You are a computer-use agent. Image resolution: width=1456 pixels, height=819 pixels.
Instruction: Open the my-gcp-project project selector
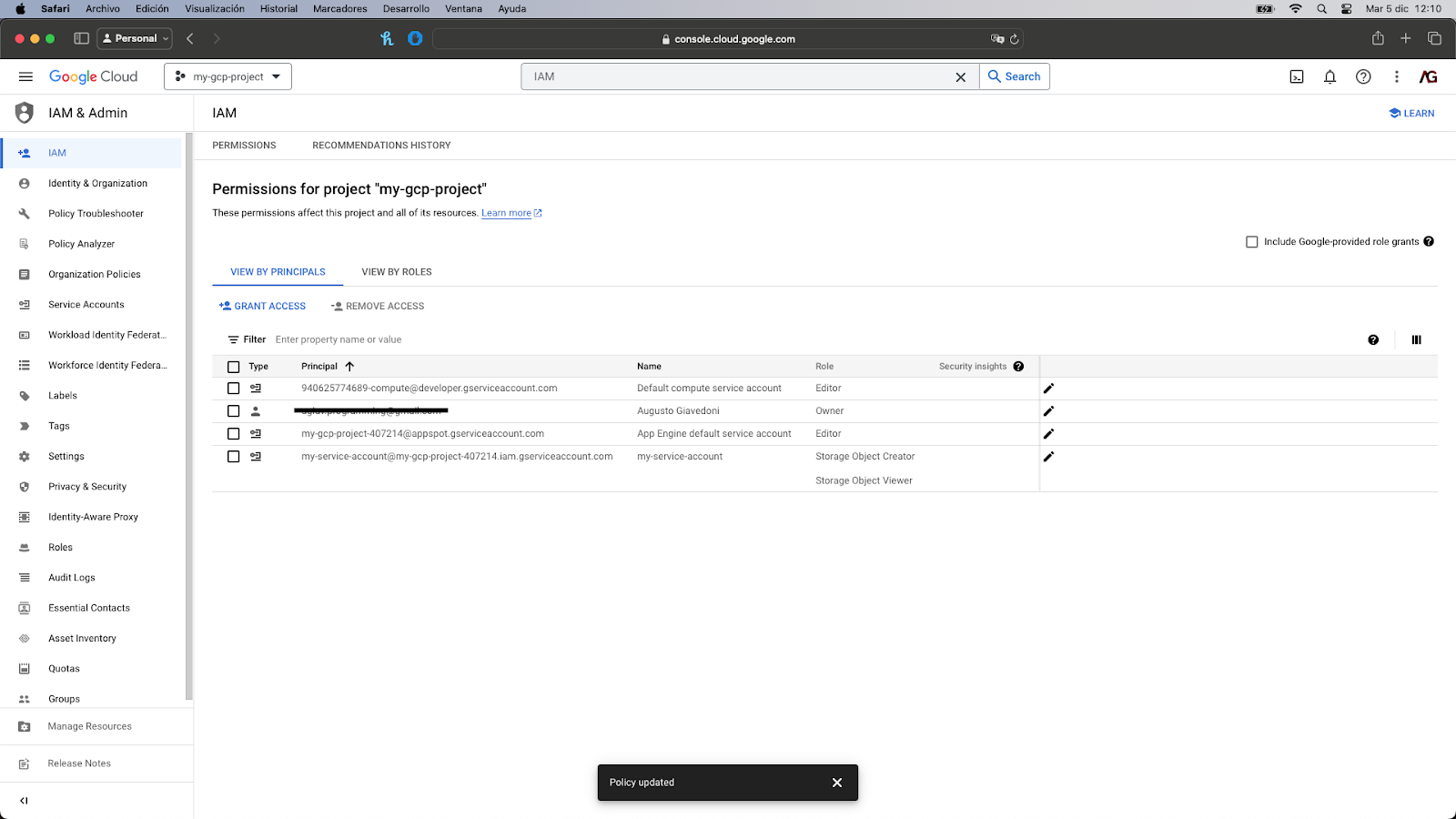227,76
